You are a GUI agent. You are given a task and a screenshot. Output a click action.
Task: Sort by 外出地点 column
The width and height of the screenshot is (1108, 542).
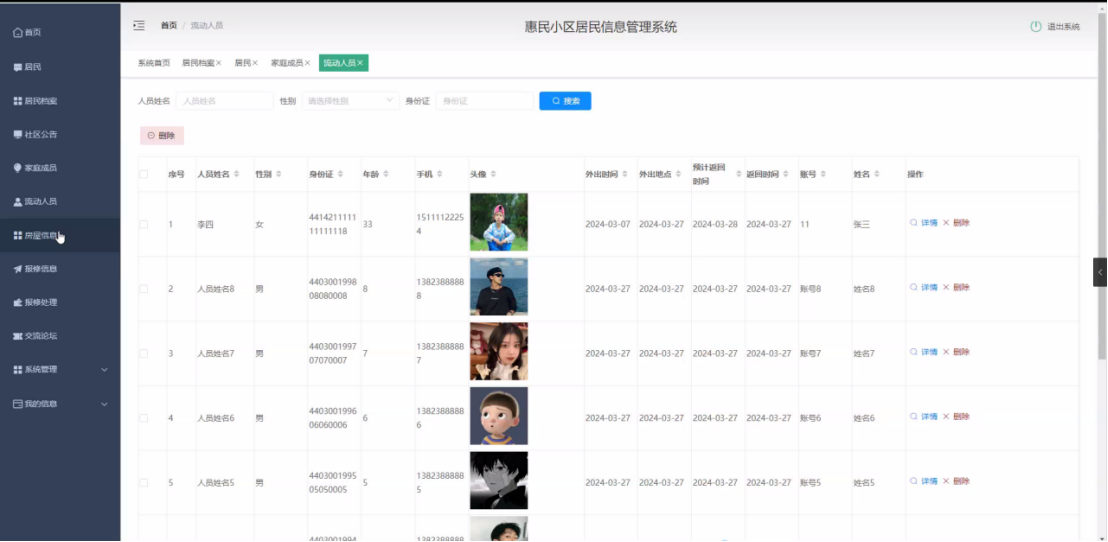point(679,174)
